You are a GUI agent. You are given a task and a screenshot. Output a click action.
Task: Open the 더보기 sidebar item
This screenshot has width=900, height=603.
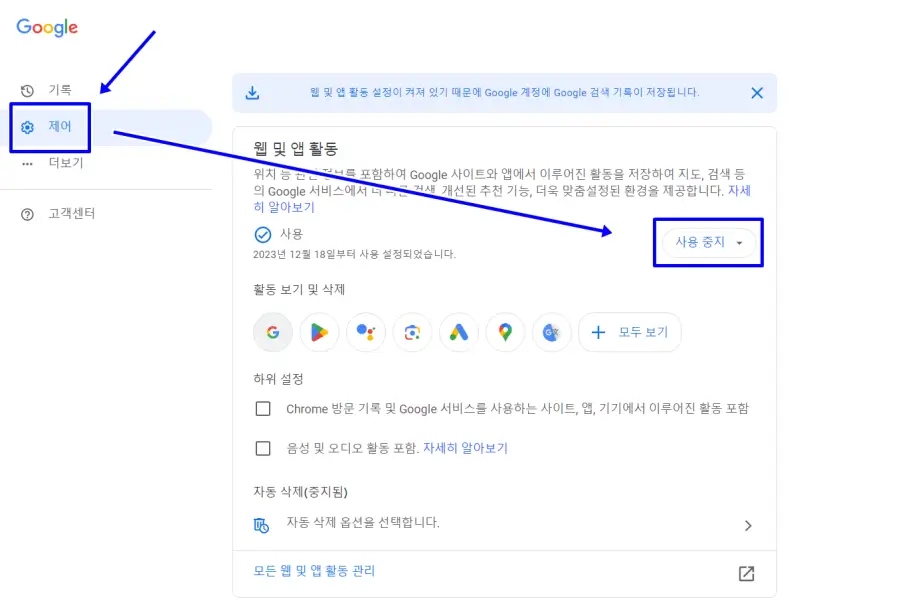(x=65, y=163)
